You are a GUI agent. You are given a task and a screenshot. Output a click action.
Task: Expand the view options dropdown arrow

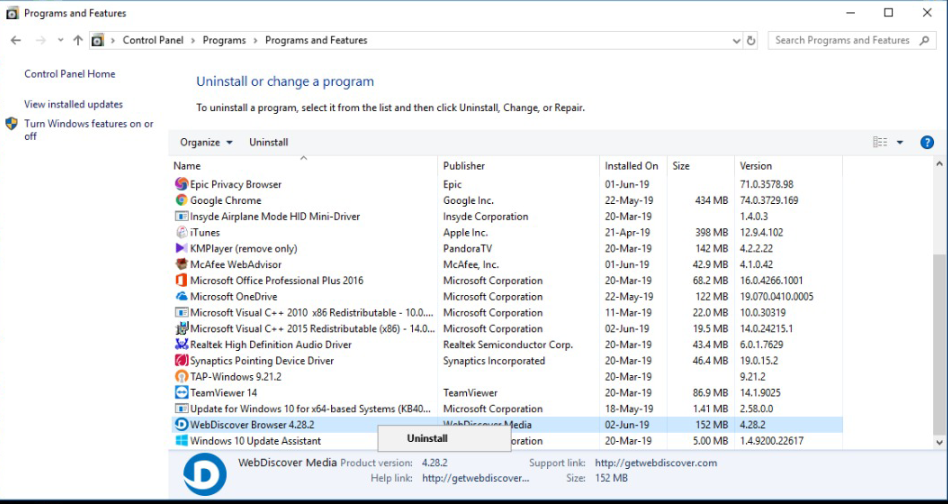point(900,143)
